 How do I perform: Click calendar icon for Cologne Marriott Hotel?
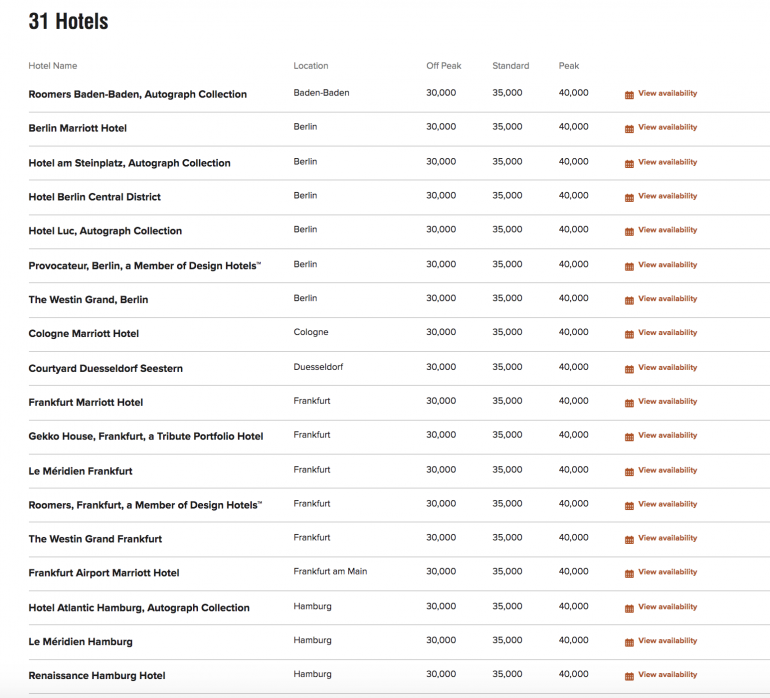629,334
